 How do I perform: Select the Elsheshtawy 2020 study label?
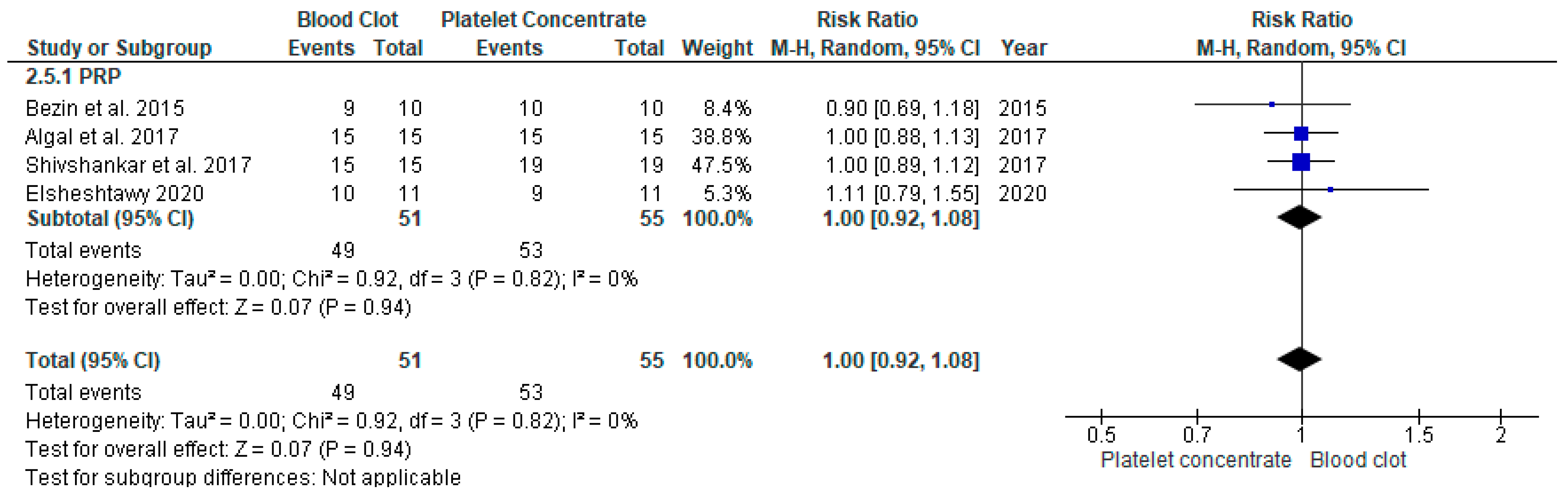point(114,194)
